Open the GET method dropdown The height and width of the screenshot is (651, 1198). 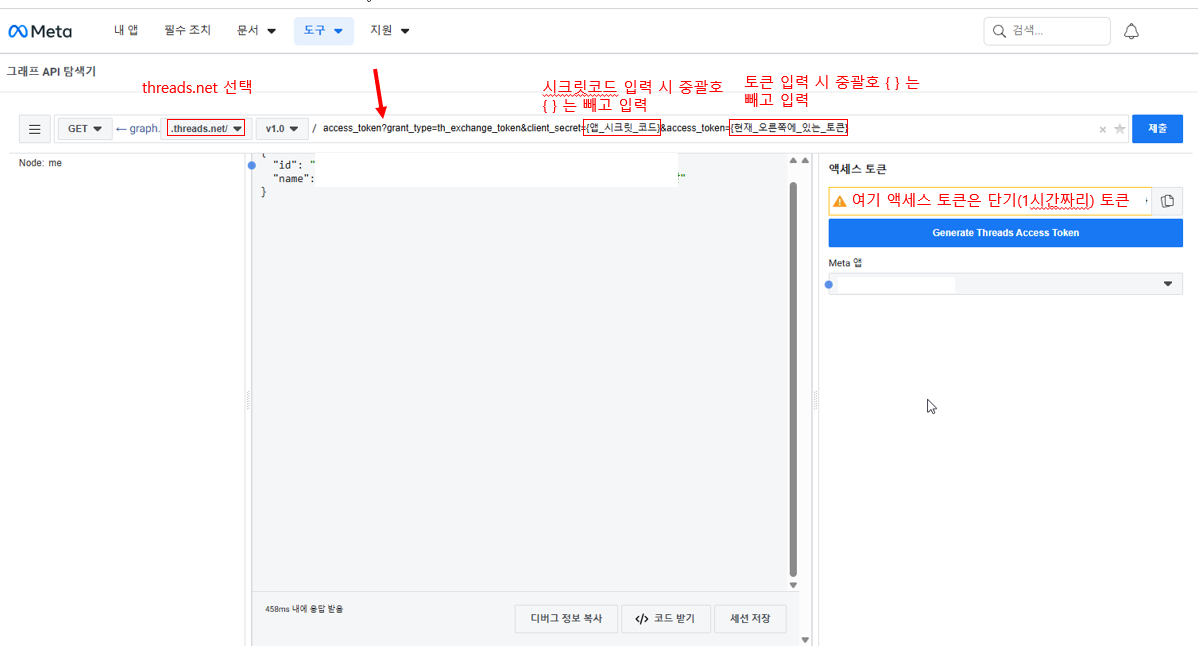click(85, 129)
